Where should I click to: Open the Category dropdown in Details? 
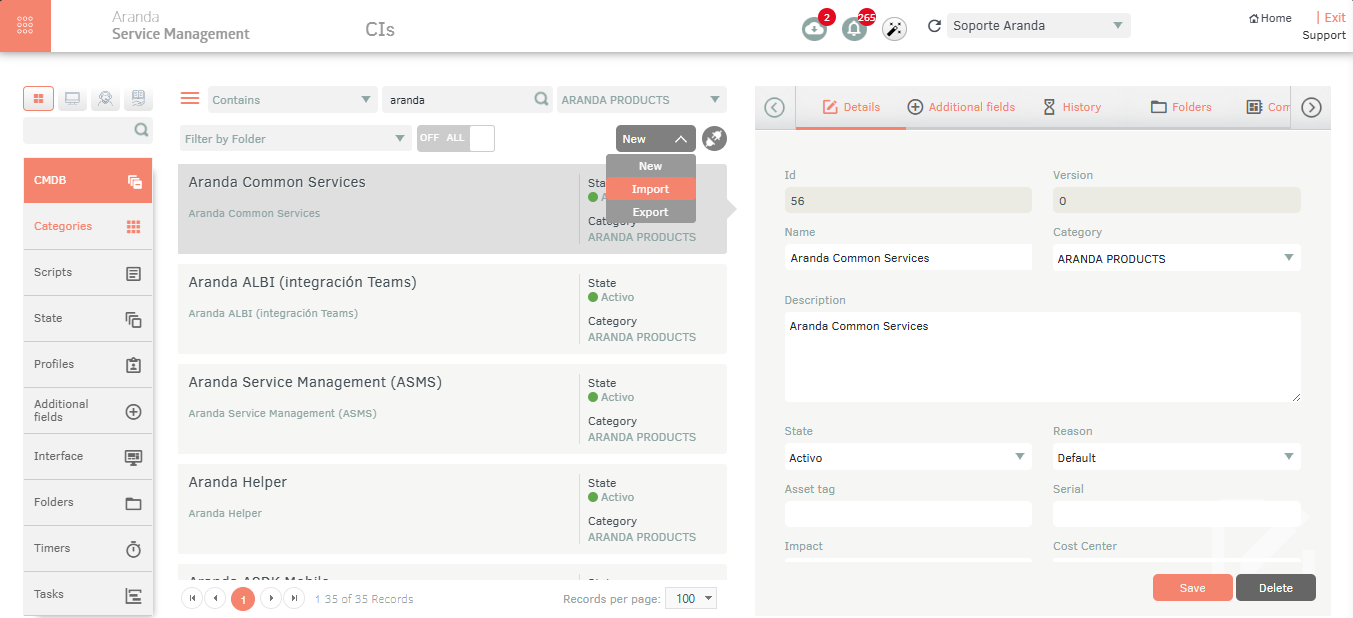[1177, 258]
